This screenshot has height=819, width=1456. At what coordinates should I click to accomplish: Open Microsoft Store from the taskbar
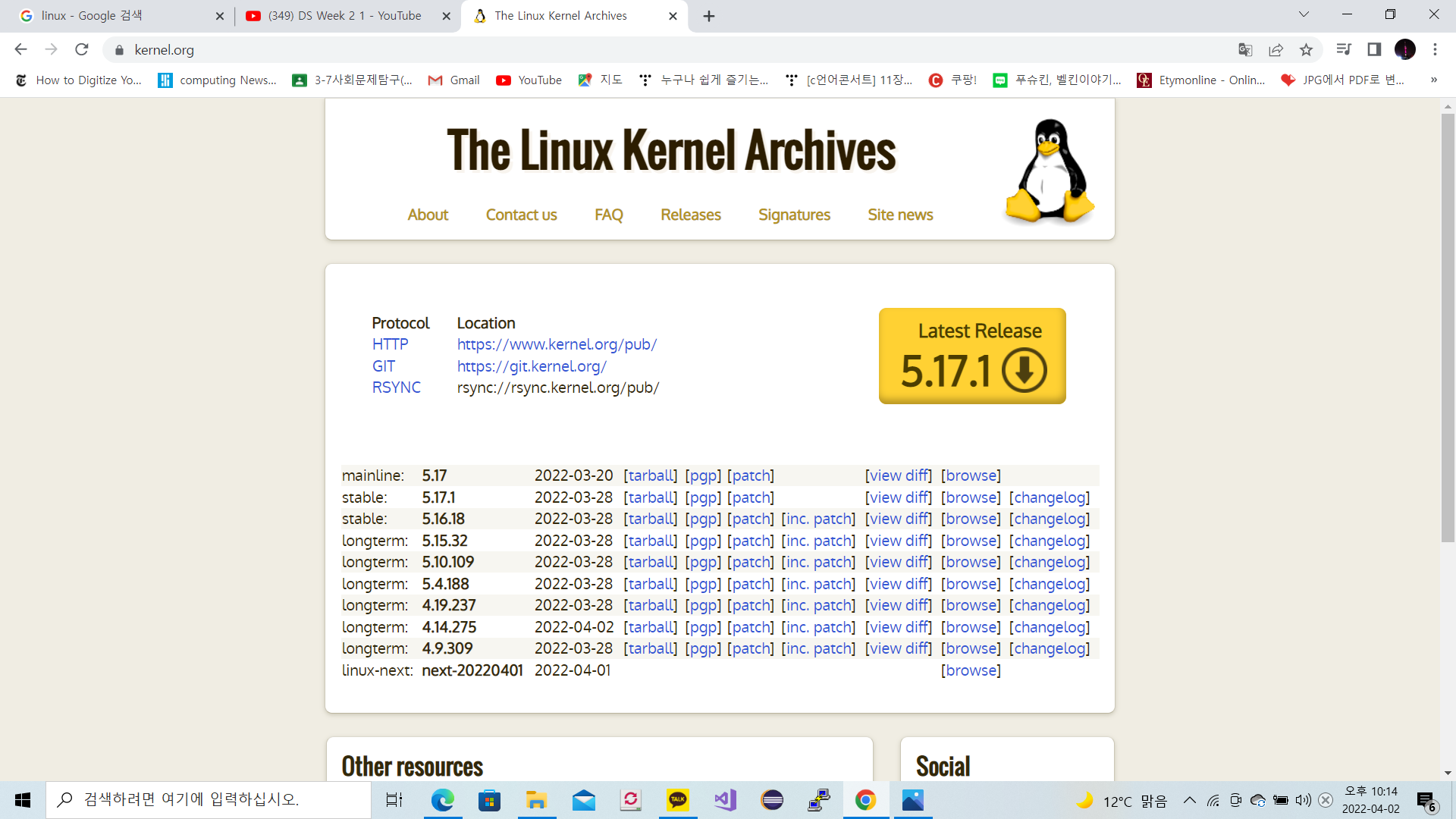(x=489, y=800)
